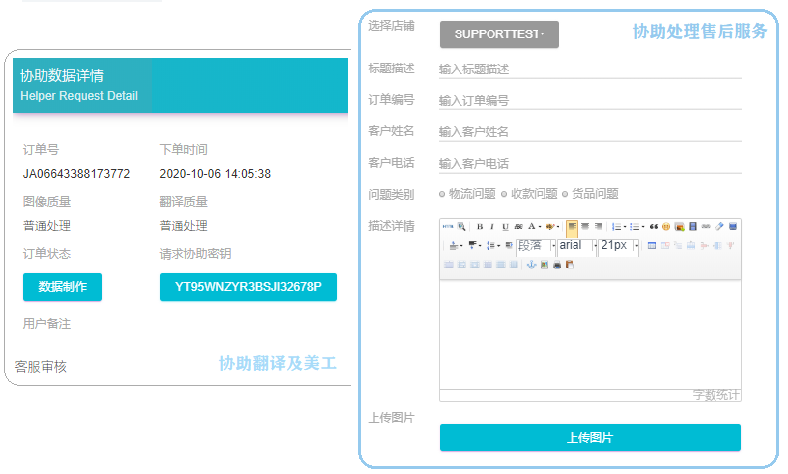The image size is (788, 474).
Task: Switch editor to HTML source view
Action: 448,227
